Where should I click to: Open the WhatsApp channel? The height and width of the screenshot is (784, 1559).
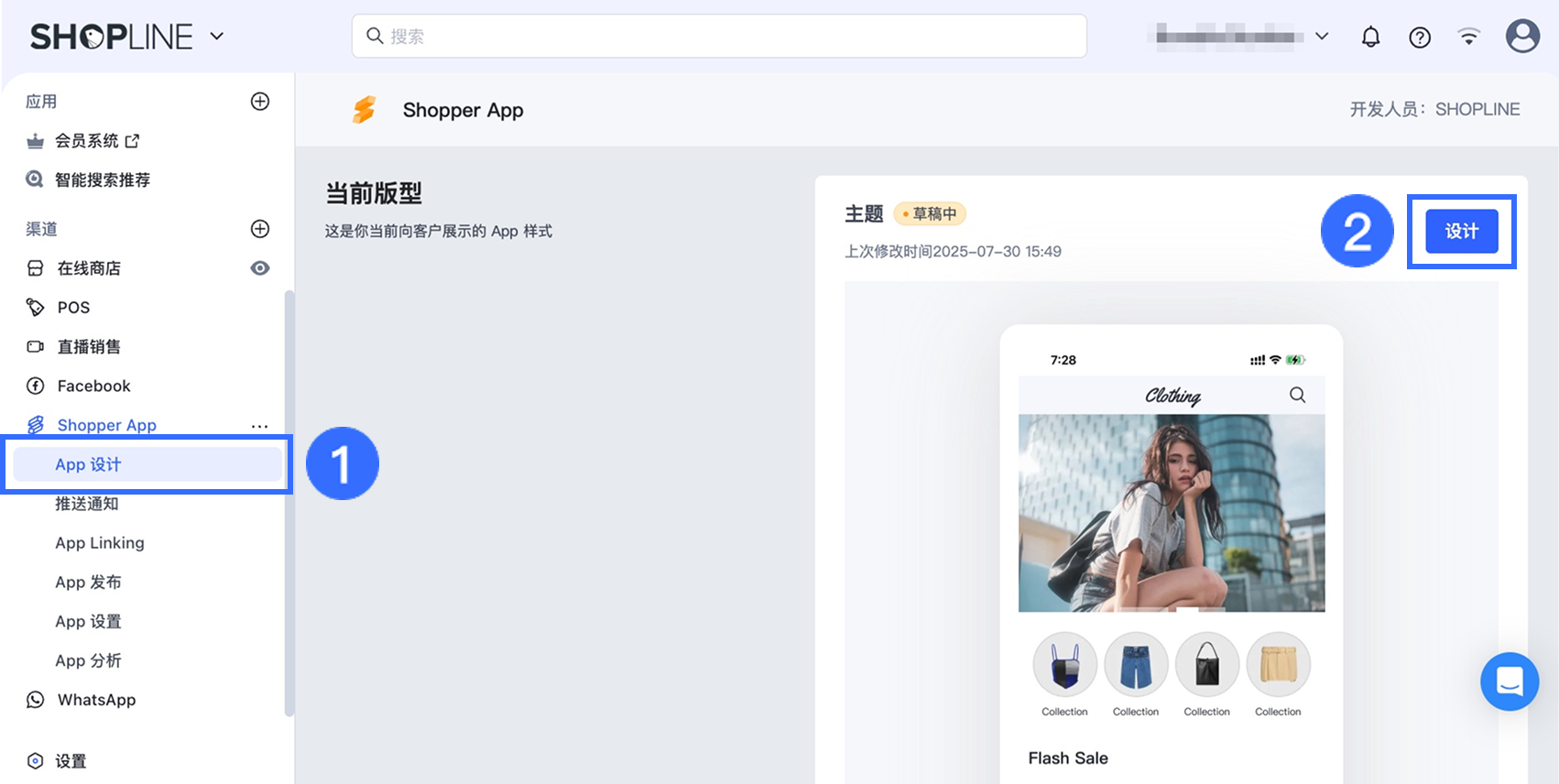(x=96, y=700)
